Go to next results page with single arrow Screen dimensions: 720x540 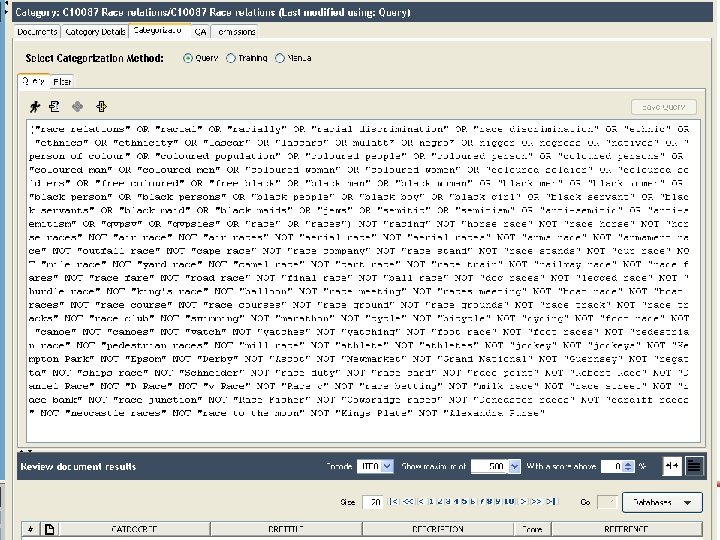tap(523, 501)
